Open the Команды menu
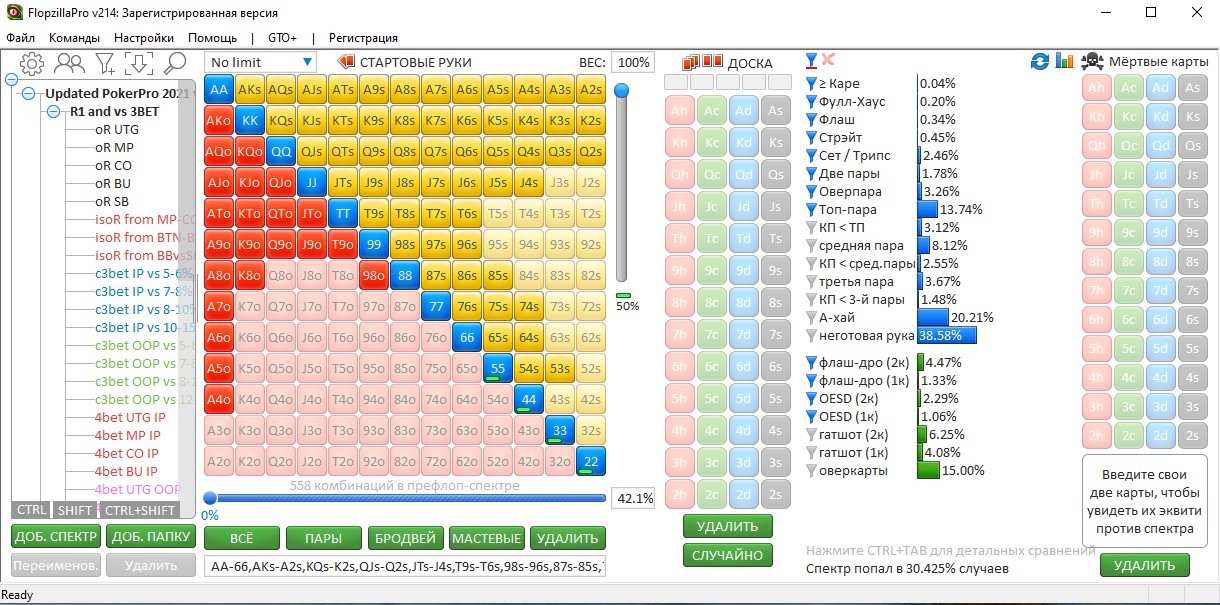Image resolution: width=1220 pixels, height=605 pixels. coord(74,37)
